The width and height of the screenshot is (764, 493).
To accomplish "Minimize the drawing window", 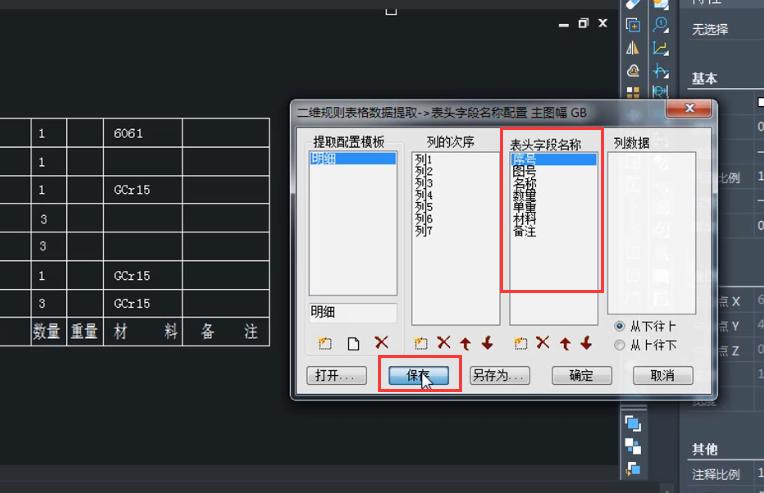I will pyautogui.click(x=564, y=25).
